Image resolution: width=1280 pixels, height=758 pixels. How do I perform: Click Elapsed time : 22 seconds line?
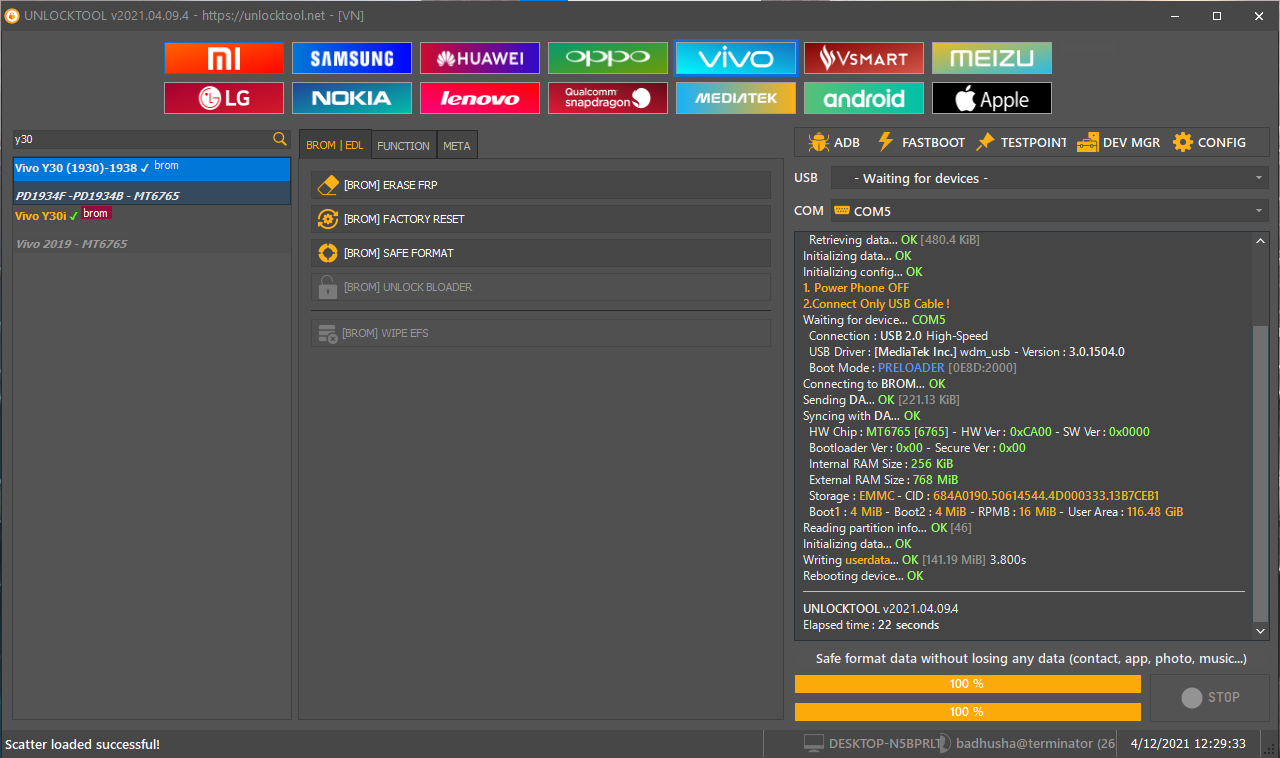pyautogui.click(x=871, y=625)
